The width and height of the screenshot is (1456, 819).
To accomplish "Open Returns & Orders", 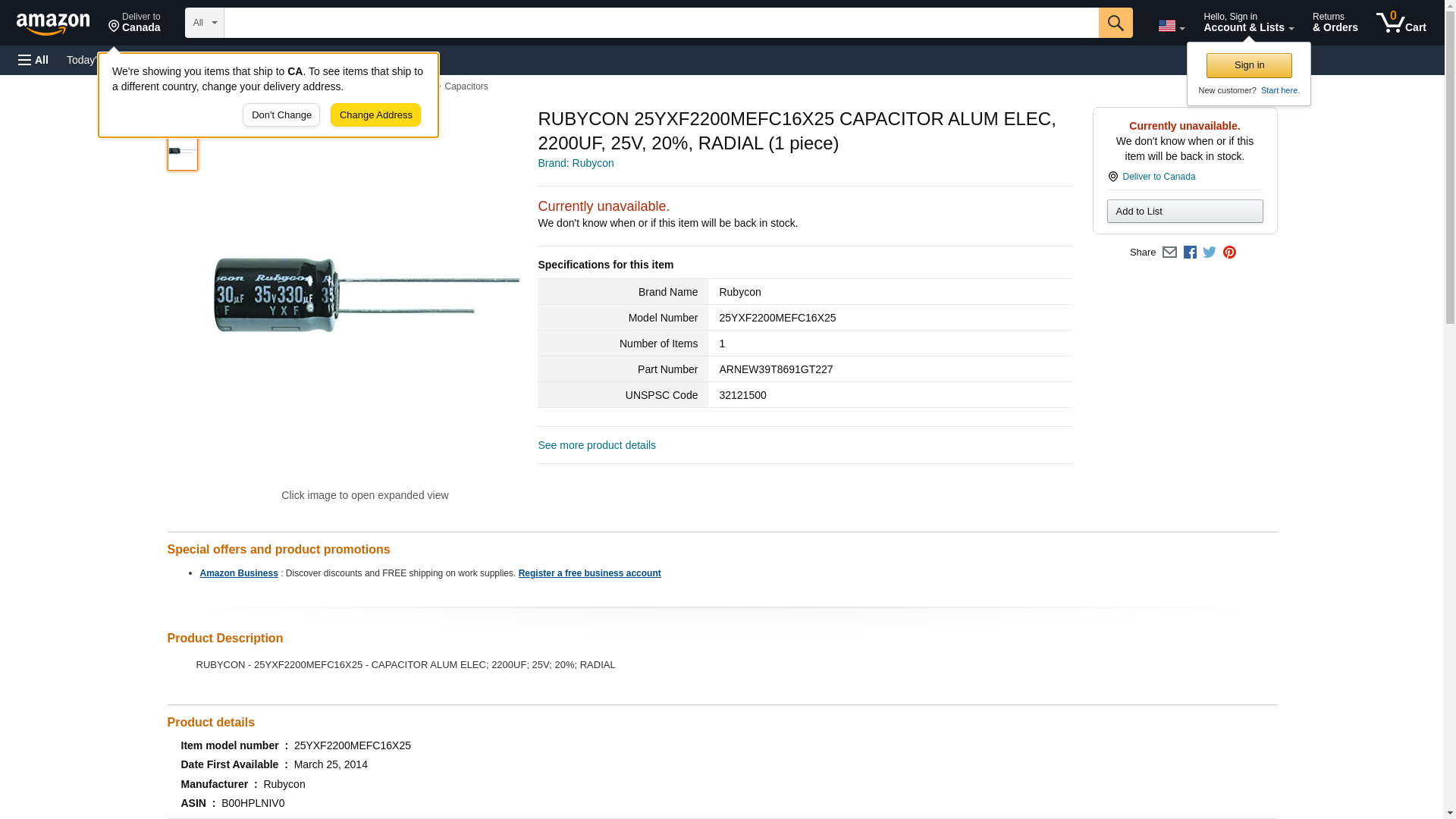I will (1335, 23).
